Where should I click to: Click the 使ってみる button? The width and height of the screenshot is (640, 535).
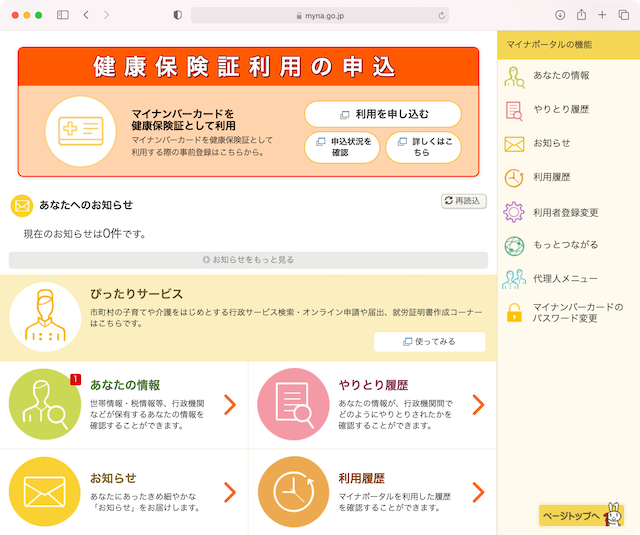click(x=429, y=342)
